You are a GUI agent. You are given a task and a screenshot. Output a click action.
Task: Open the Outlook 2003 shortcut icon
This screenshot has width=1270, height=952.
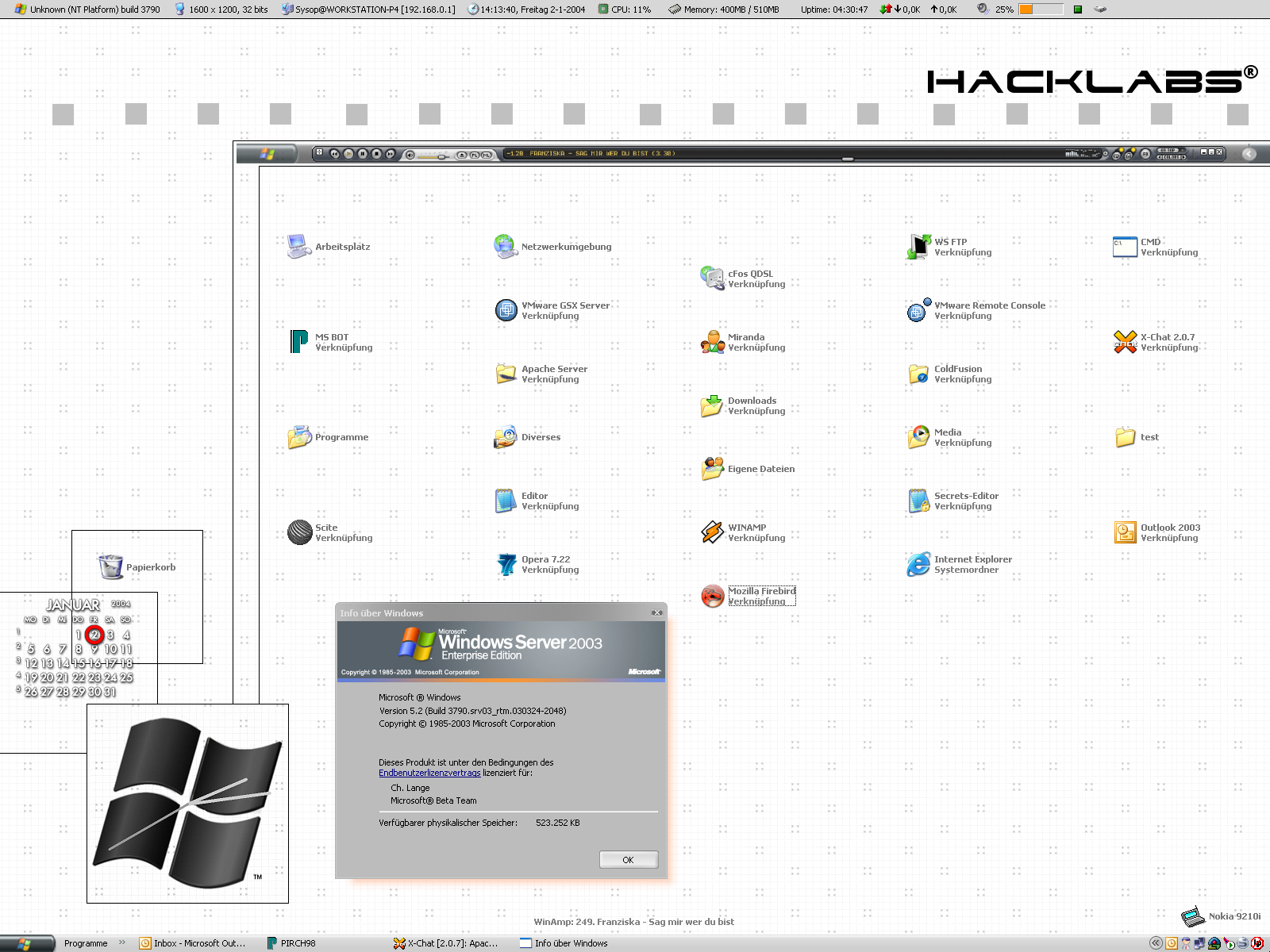(x=1126, y=532)
